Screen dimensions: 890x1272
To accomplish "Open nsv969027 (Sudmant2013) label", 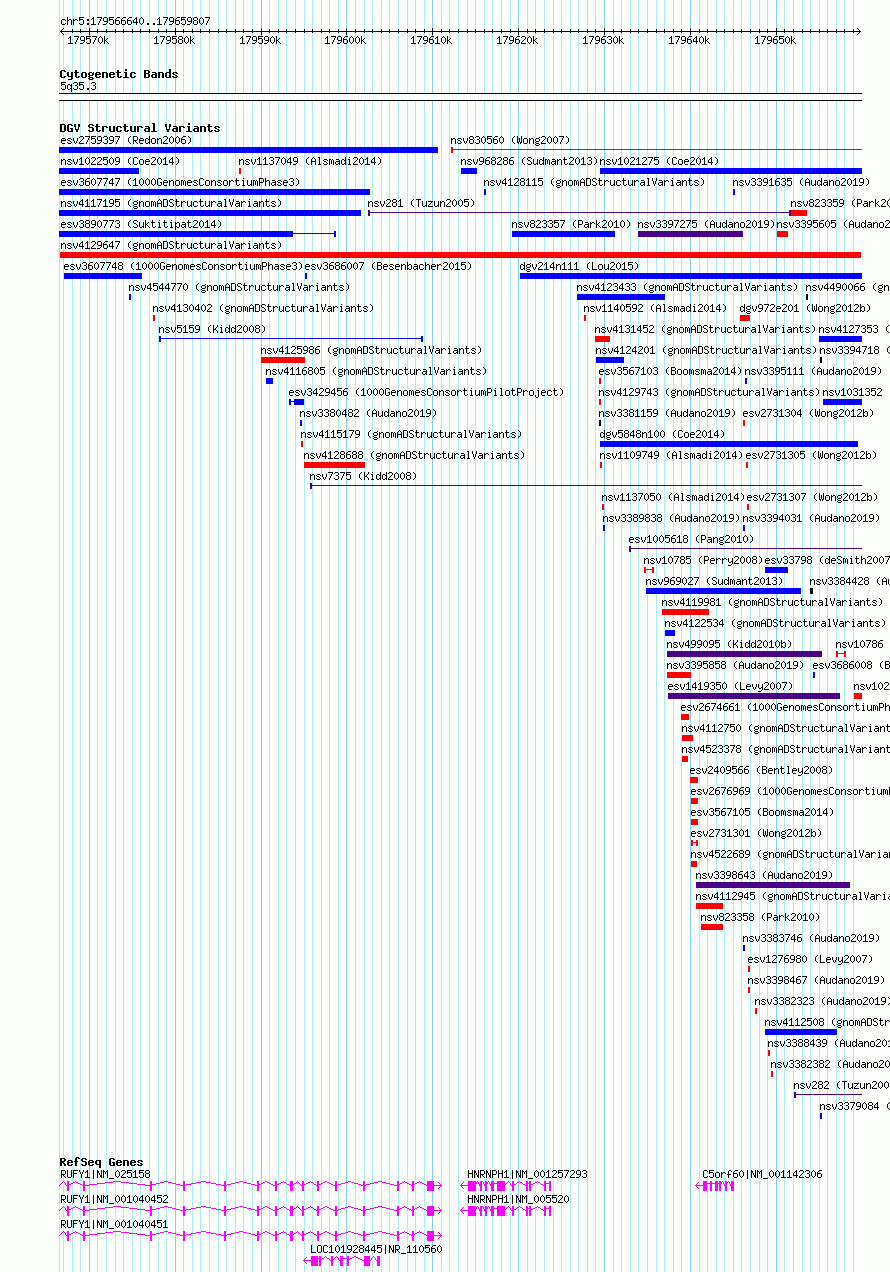I will pos(714,581).
